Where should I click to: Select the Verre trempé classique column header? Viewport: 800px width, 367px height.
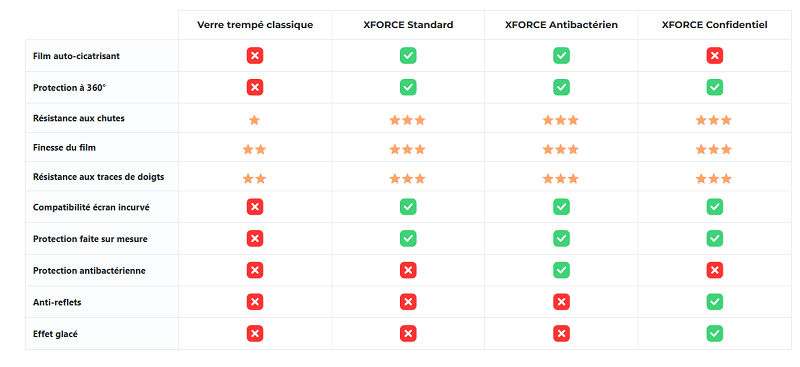[255, 25]
